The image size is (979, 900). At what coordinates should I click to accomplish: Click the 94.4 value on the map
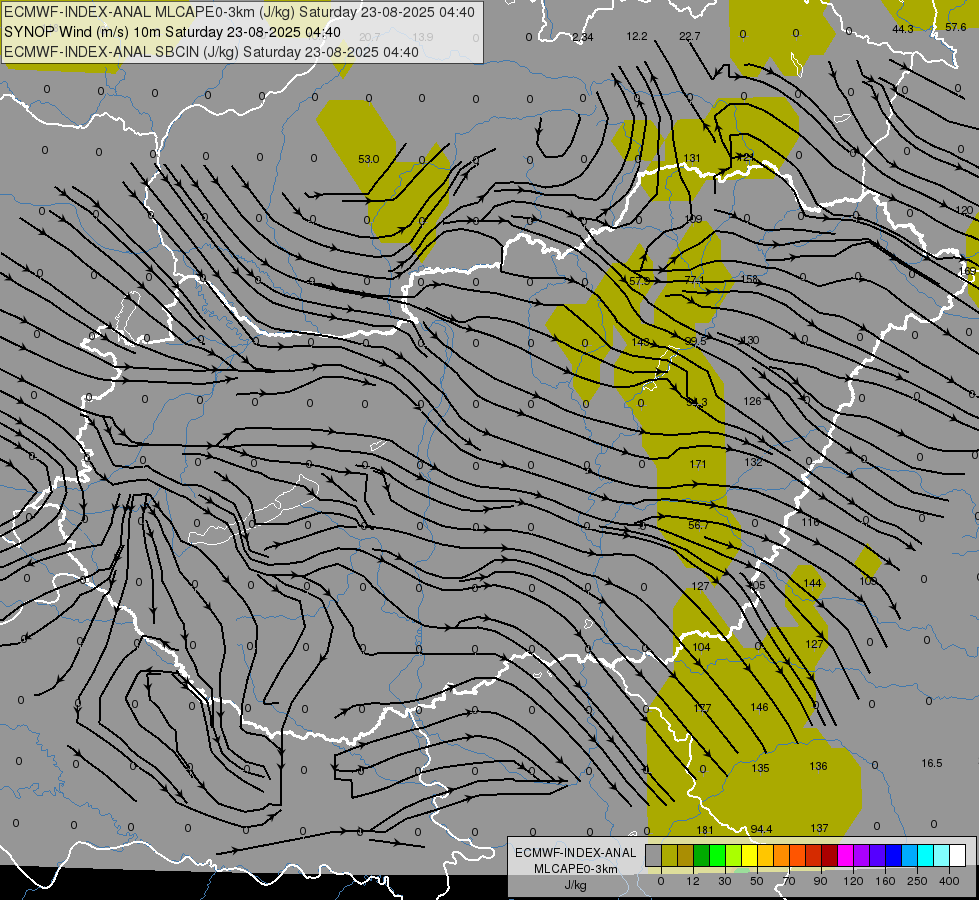pyautogui.click(x=761, y=829)
